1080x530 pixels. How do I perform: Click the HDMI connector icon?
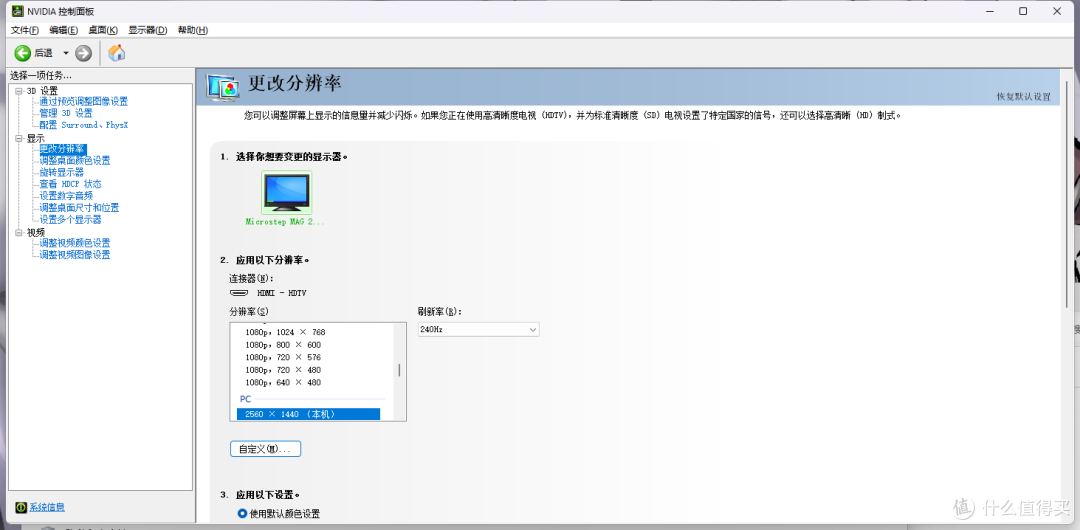(x=238, y=293)
